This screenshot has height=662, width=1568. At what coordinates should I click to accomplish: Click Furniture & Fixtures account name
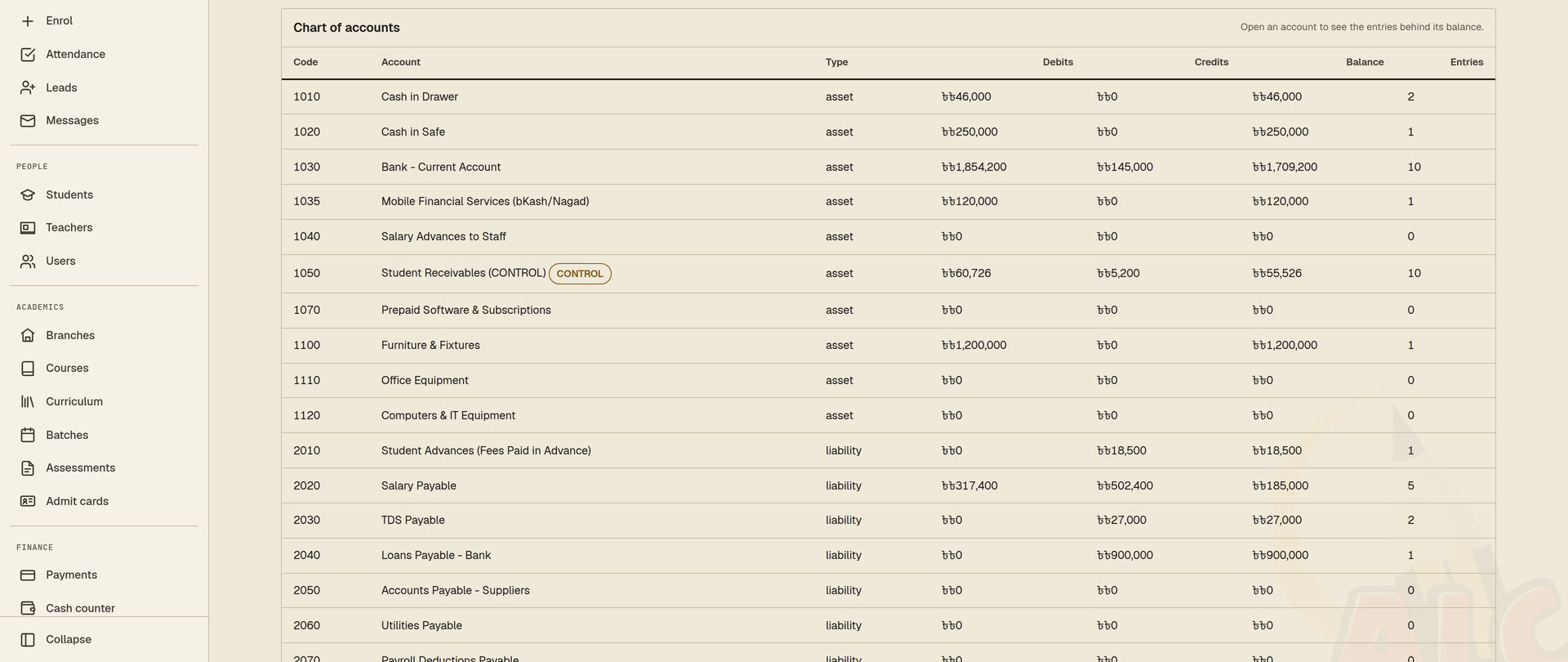point(430,346)
